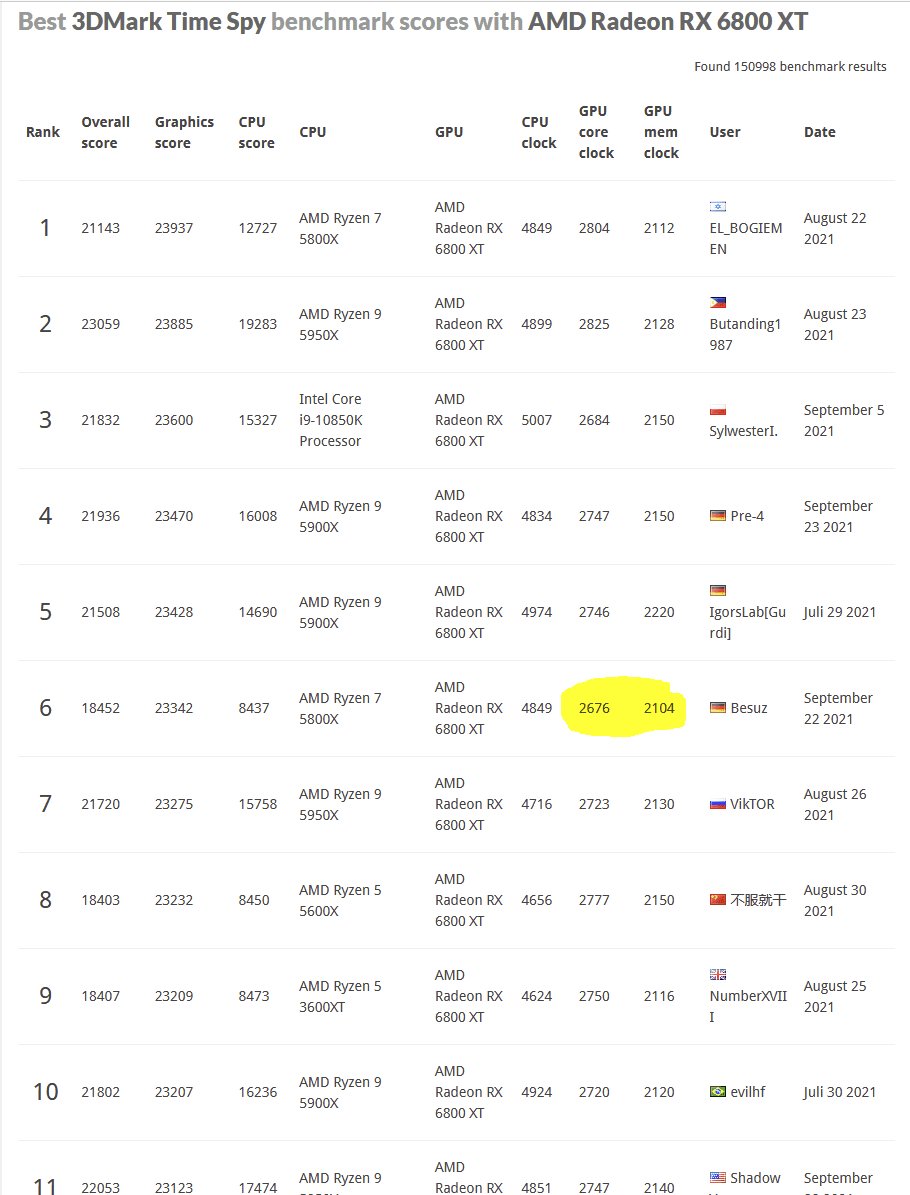
Task: Click the Intel Core i9-10850K Processor entry
Action: click(331, 420)
